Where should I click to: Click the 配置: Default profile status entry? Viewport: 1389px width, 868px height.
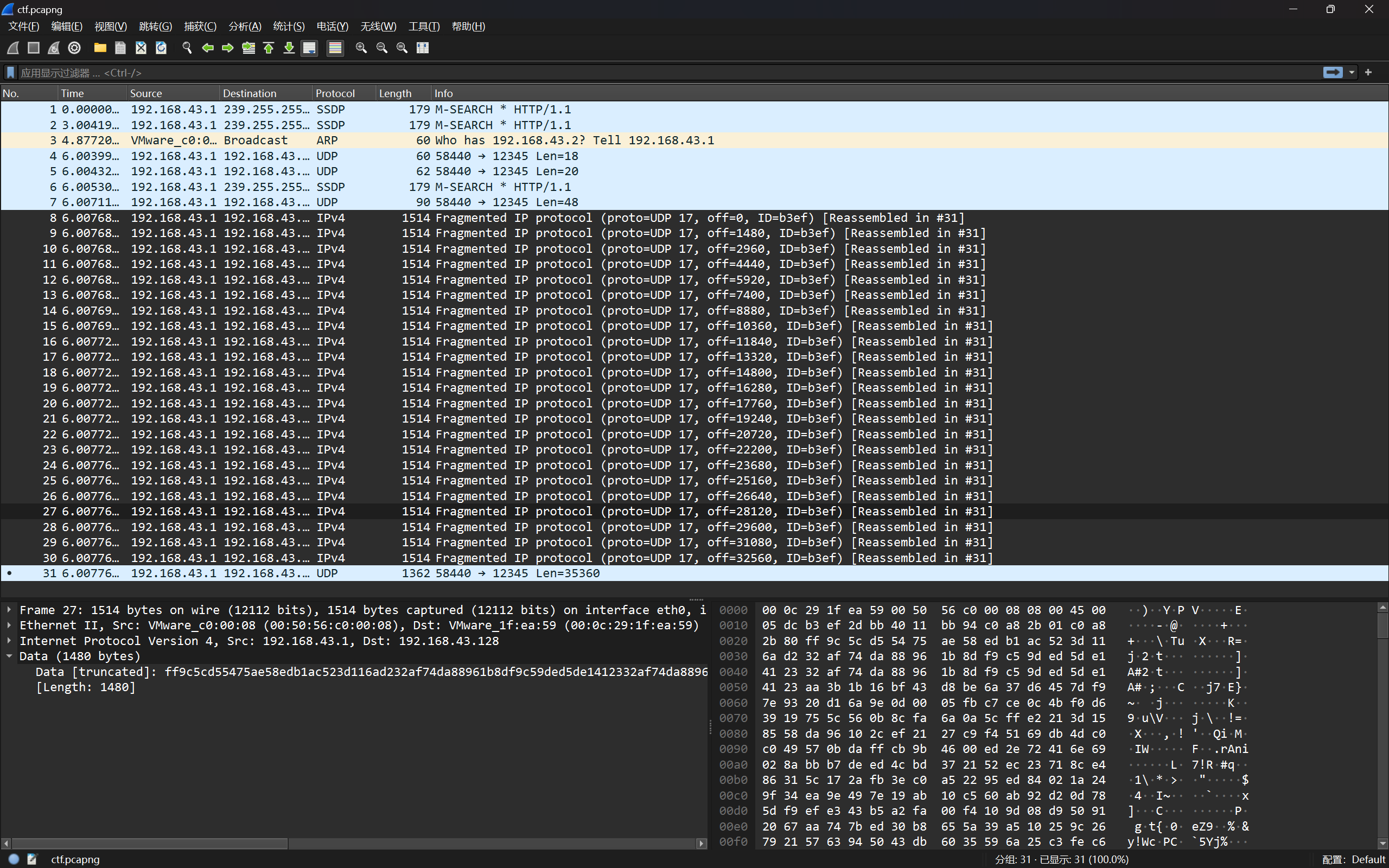point(1353,859)
